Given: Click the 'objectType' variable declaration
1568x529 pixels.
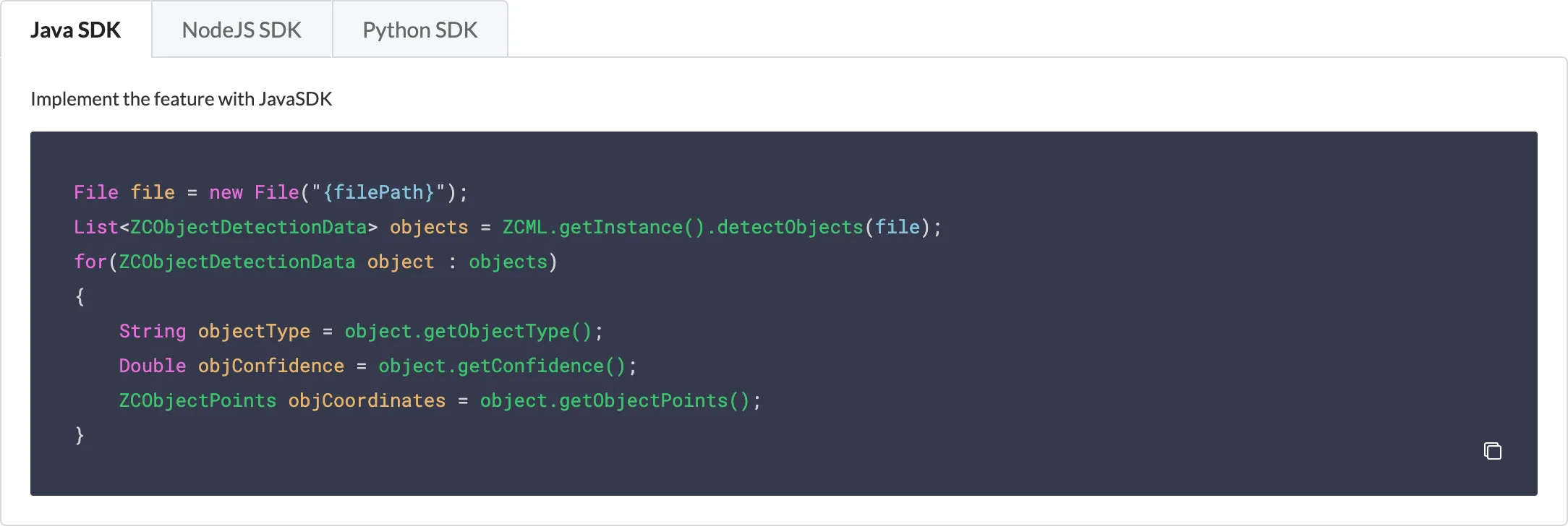Looking at the screenshot, I should pos(254,331).
